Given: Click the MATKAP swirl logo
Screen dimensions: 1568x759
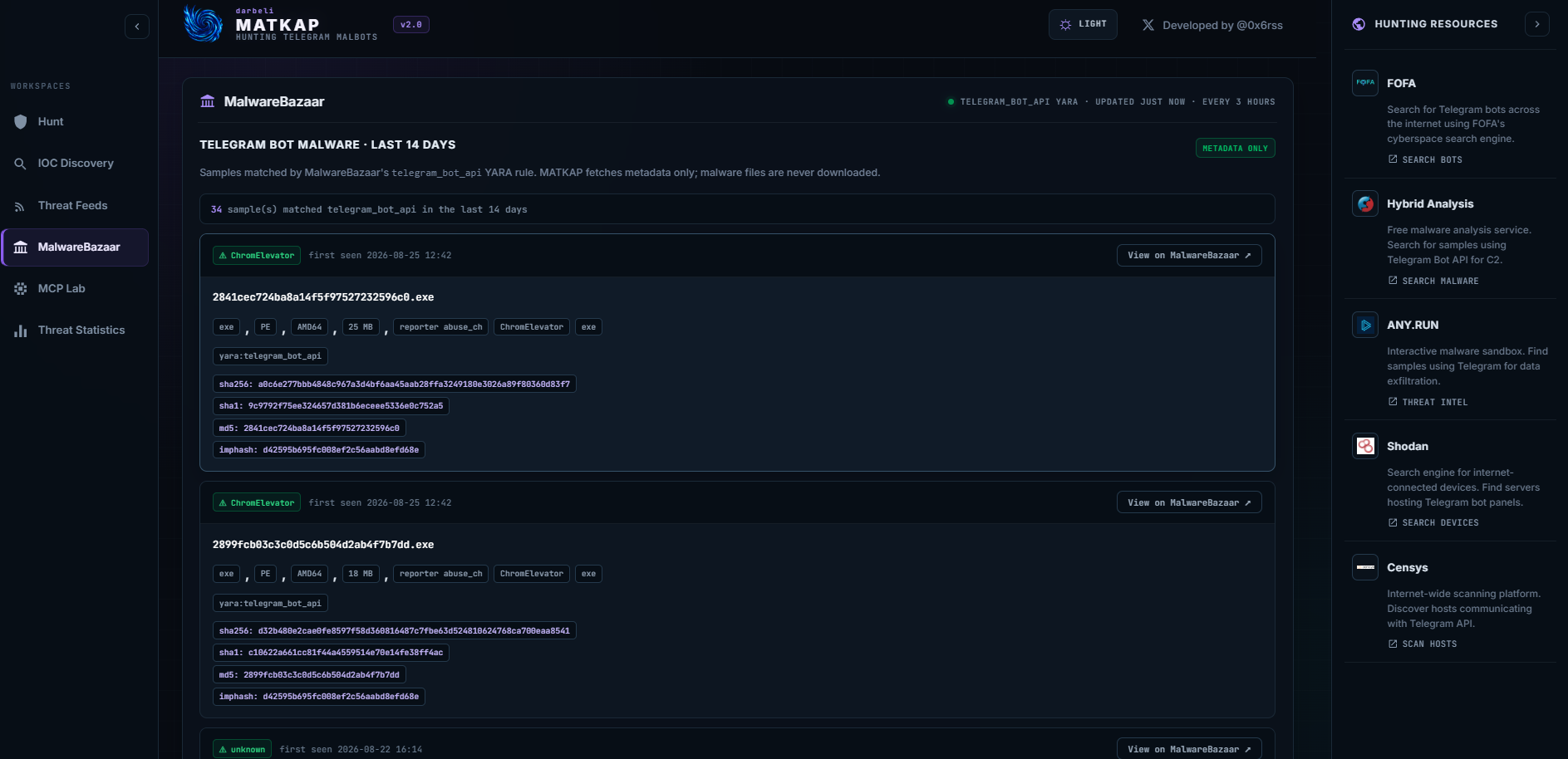Looking at the screenshot, I should point(203,24).
